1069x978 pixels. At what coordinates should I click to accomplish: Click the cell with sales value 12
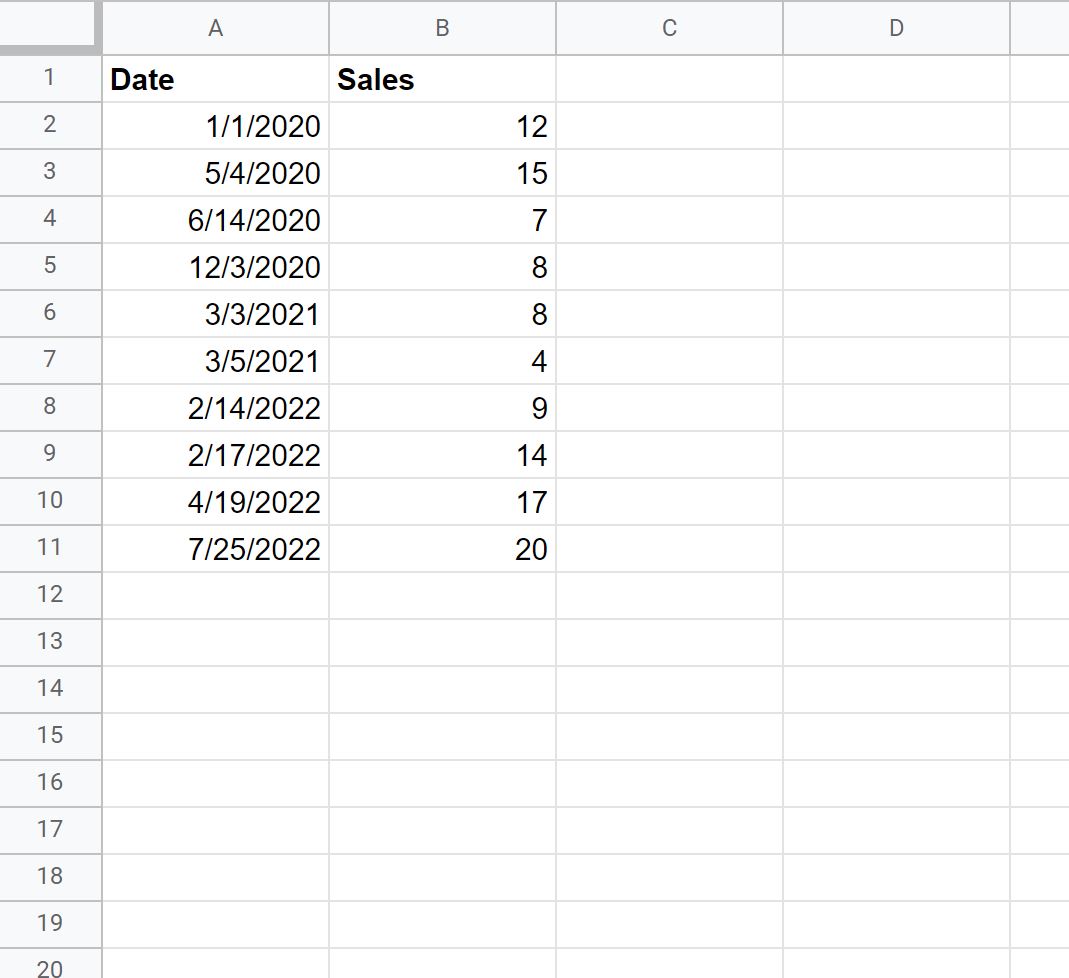441,126
